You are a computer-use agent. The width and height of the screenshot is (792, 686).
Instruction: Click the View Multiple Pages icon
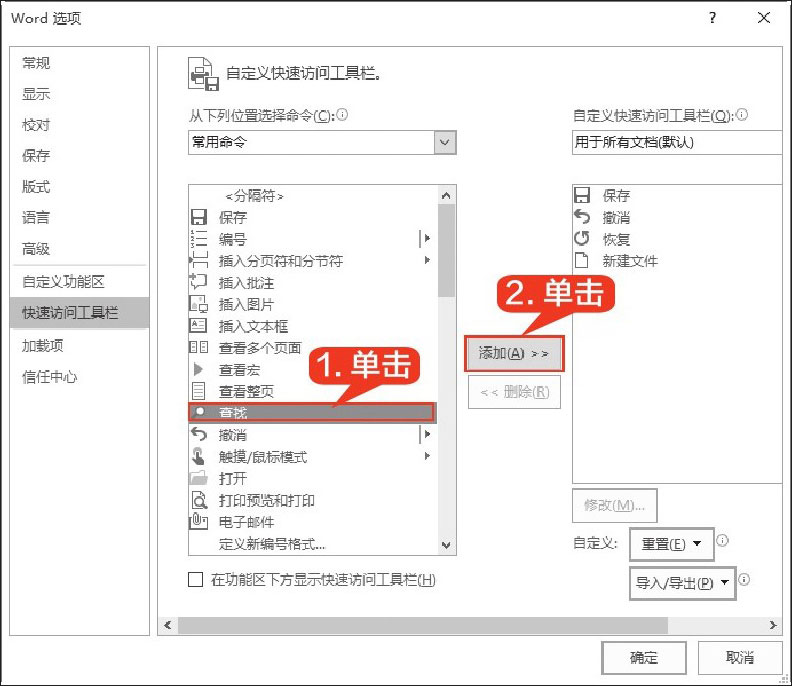click(x=199, y=347)
